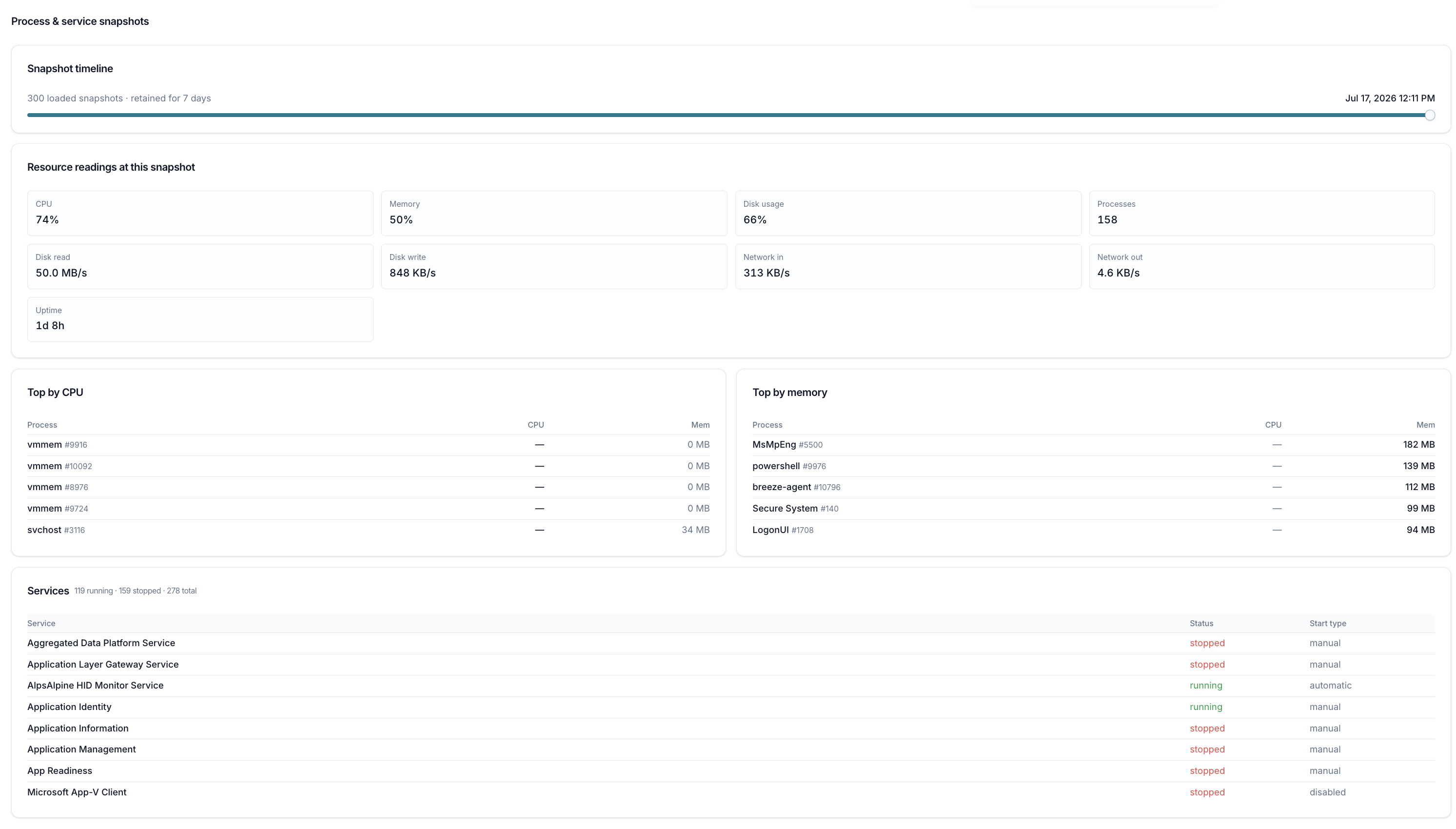Click the 34 MB memory value for svchost
The width and height of the screenshot is (1456, 829).
[x=695, y=530]
